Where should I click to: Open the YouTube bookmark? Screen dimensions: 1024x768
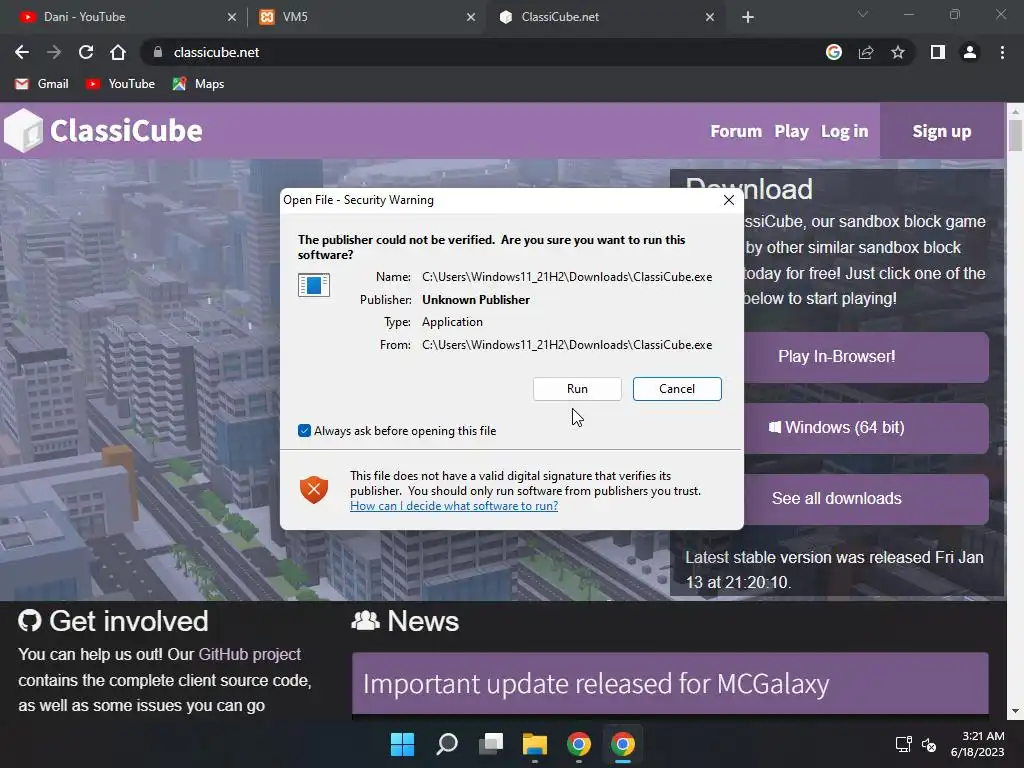[120, 84]
